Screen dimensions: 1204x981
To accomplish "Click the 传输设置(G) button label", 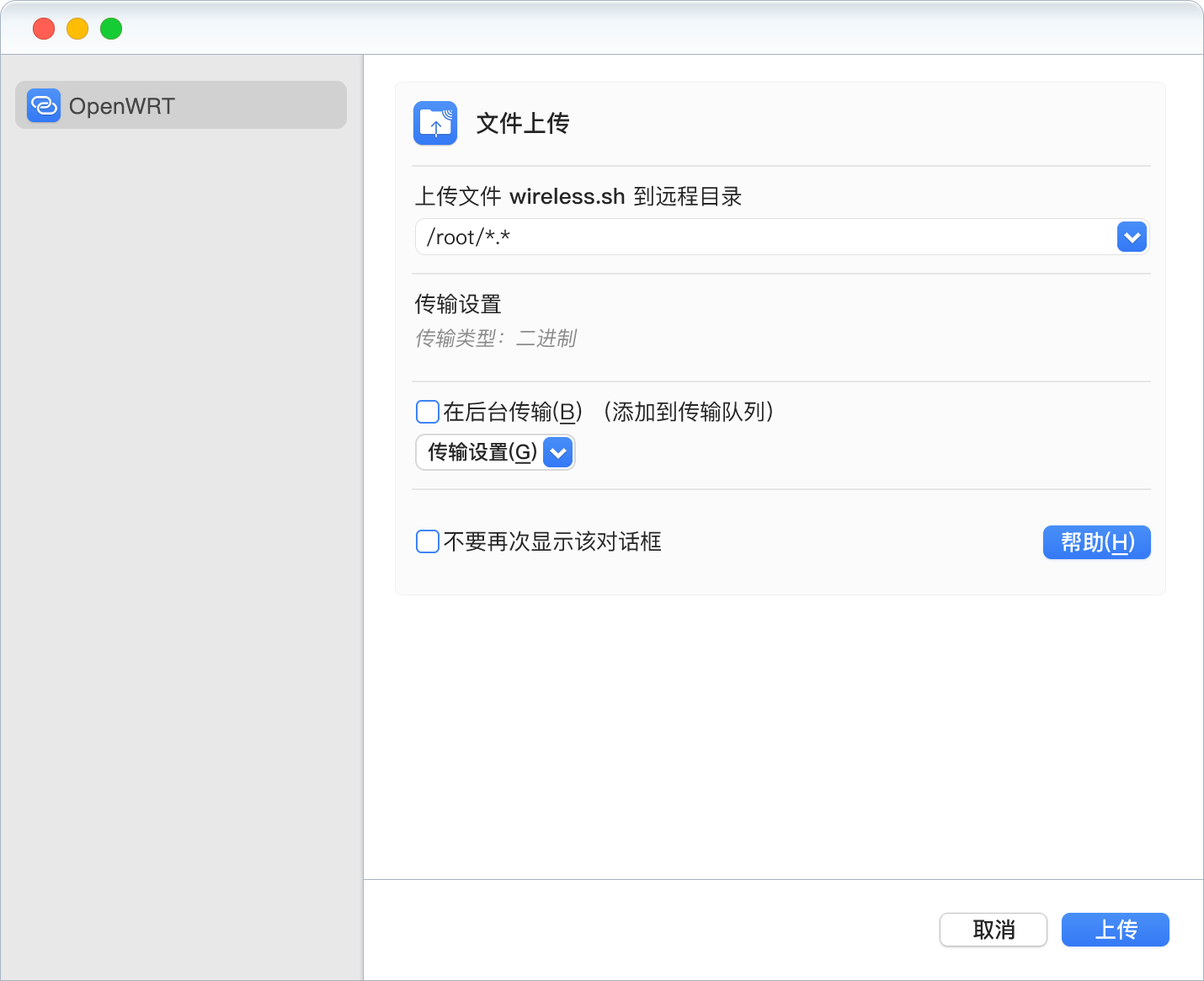I will pyautogui.click(x=482, y=452).
